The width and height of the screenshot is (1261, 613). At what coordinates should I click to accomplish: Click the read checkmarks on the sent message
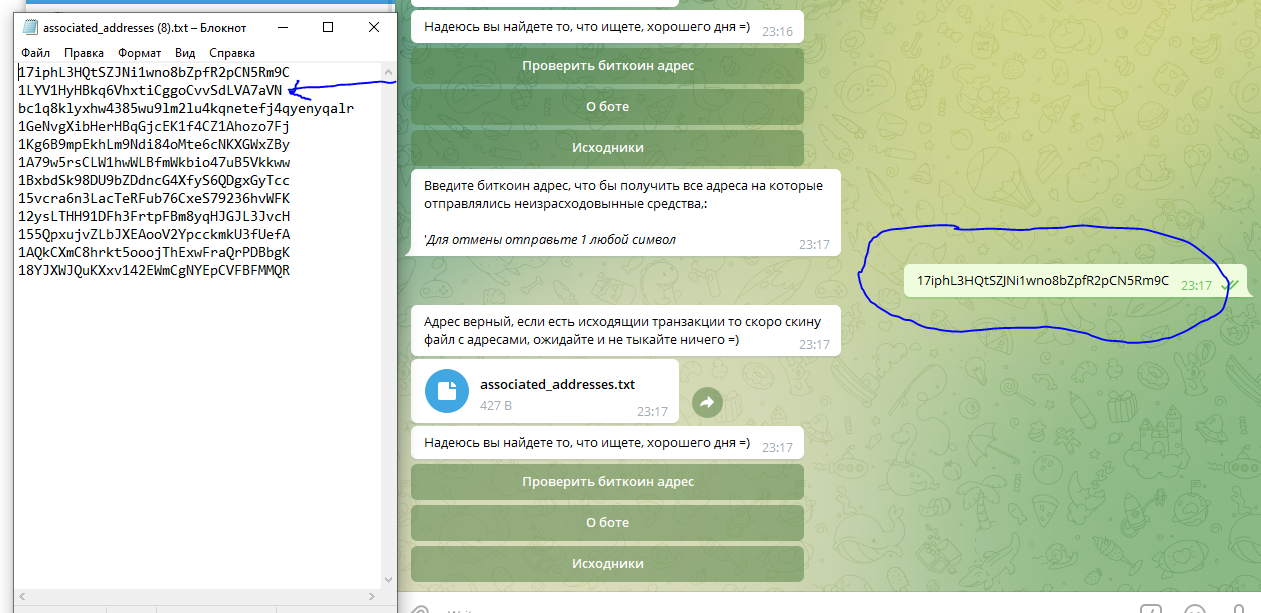(1231, 285)
